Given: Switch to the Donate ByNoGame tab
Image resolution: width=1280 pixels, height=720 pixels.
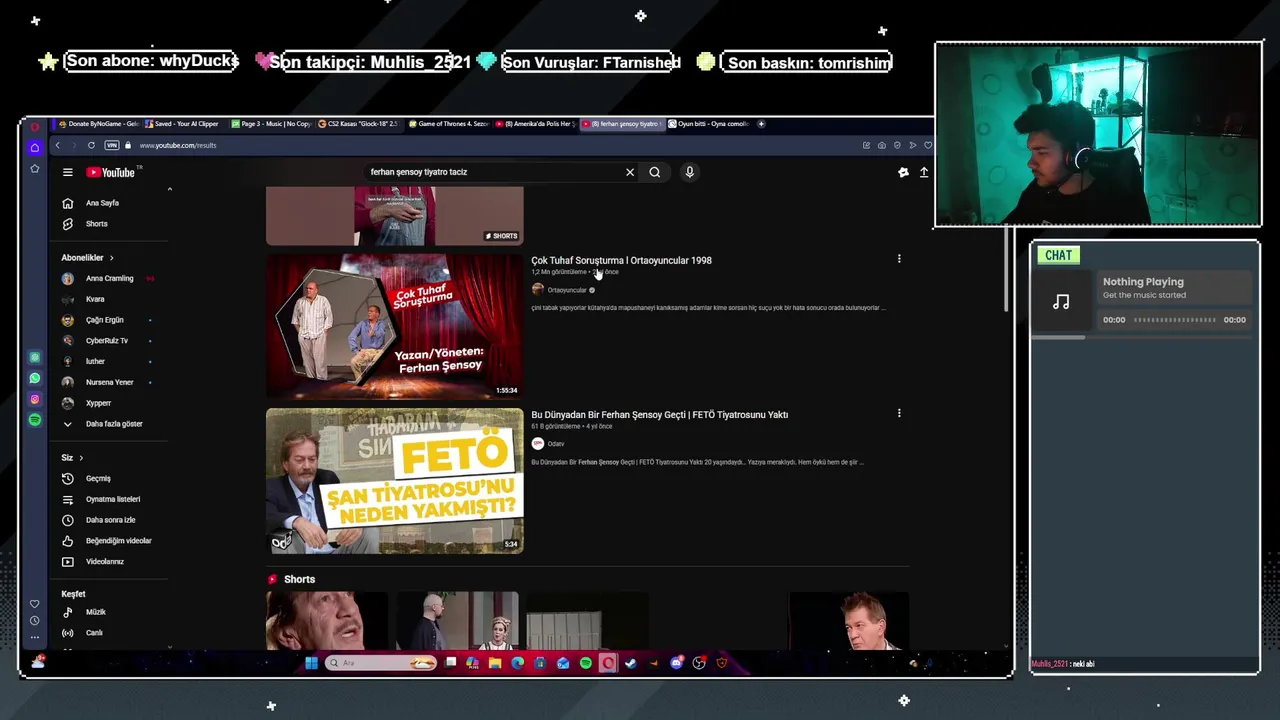Looking at the screenshot, I should tap(98, 124).
